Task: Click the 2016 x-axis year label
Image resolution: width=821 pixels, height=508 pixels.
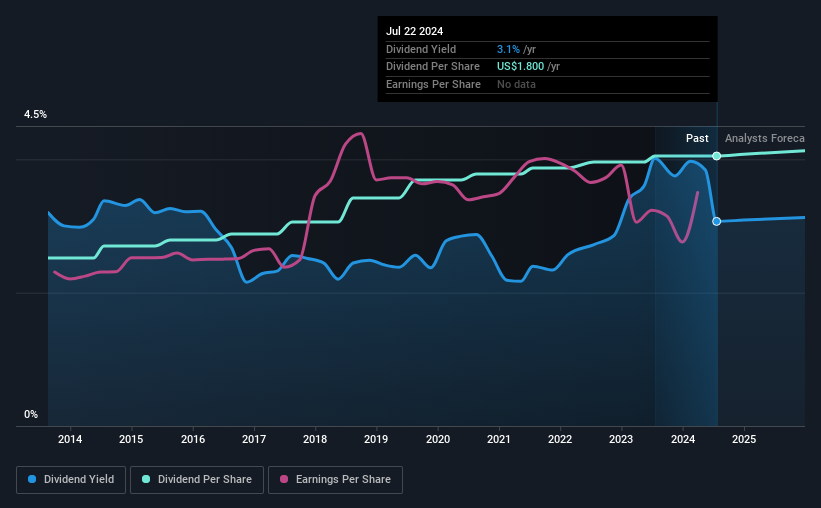Action: (193, 439)
